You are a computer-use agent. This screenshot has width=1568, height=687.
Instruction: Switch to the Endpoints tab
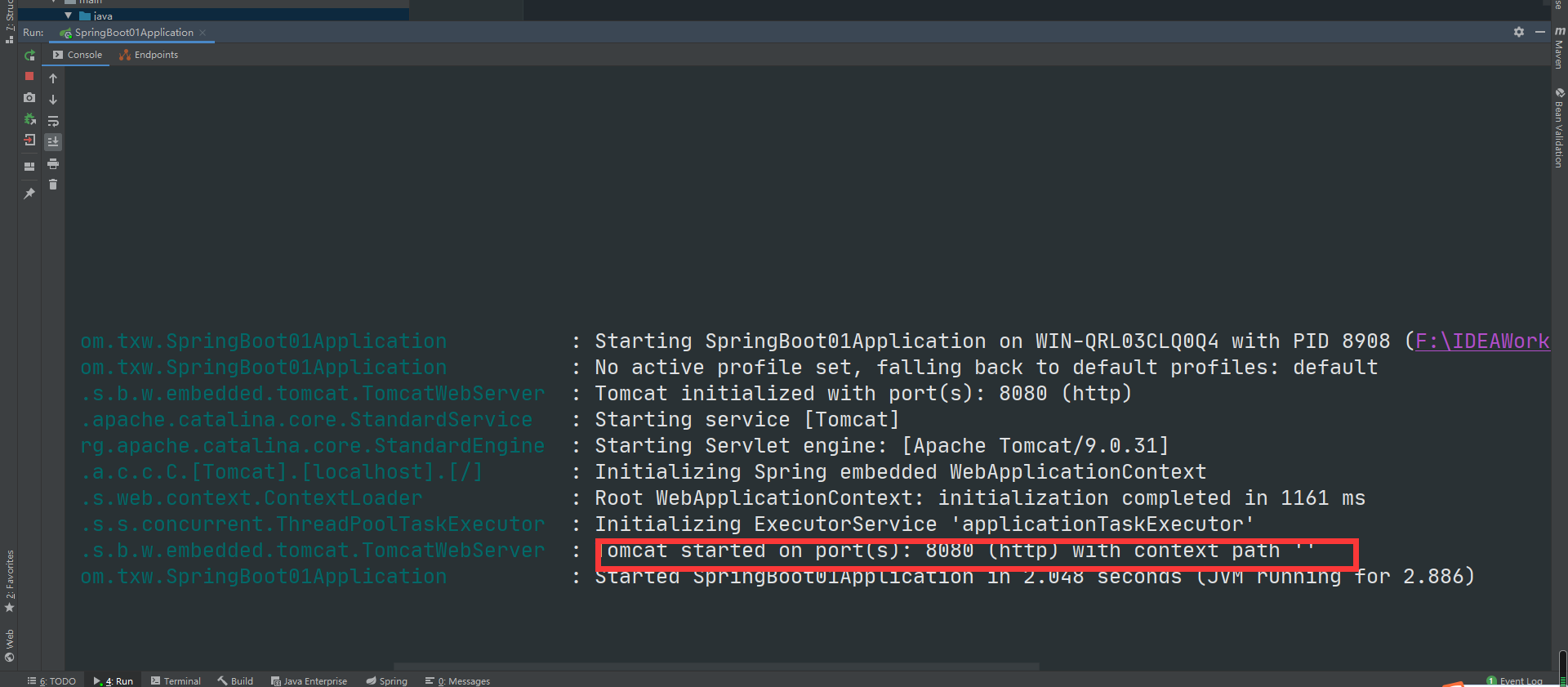point(149,55)
